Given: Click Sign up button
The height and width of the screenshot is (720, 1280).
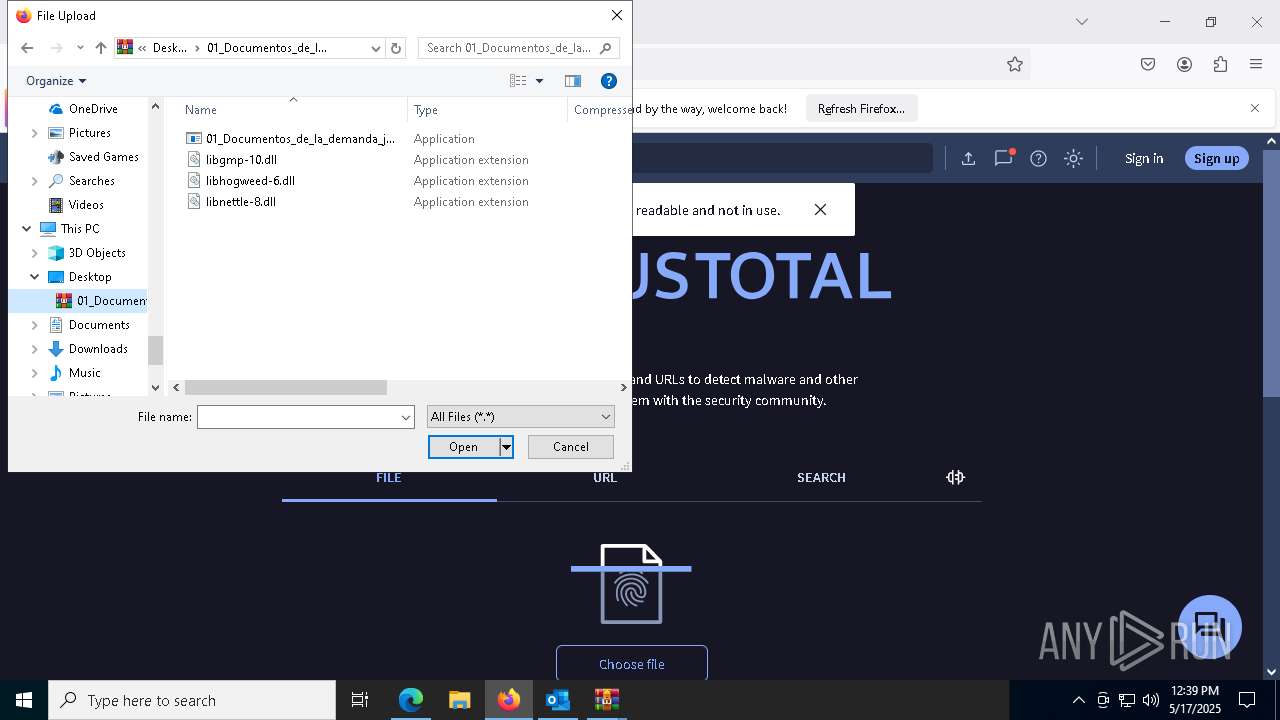Looking at the screenshot, I should tap(1216, 158).
